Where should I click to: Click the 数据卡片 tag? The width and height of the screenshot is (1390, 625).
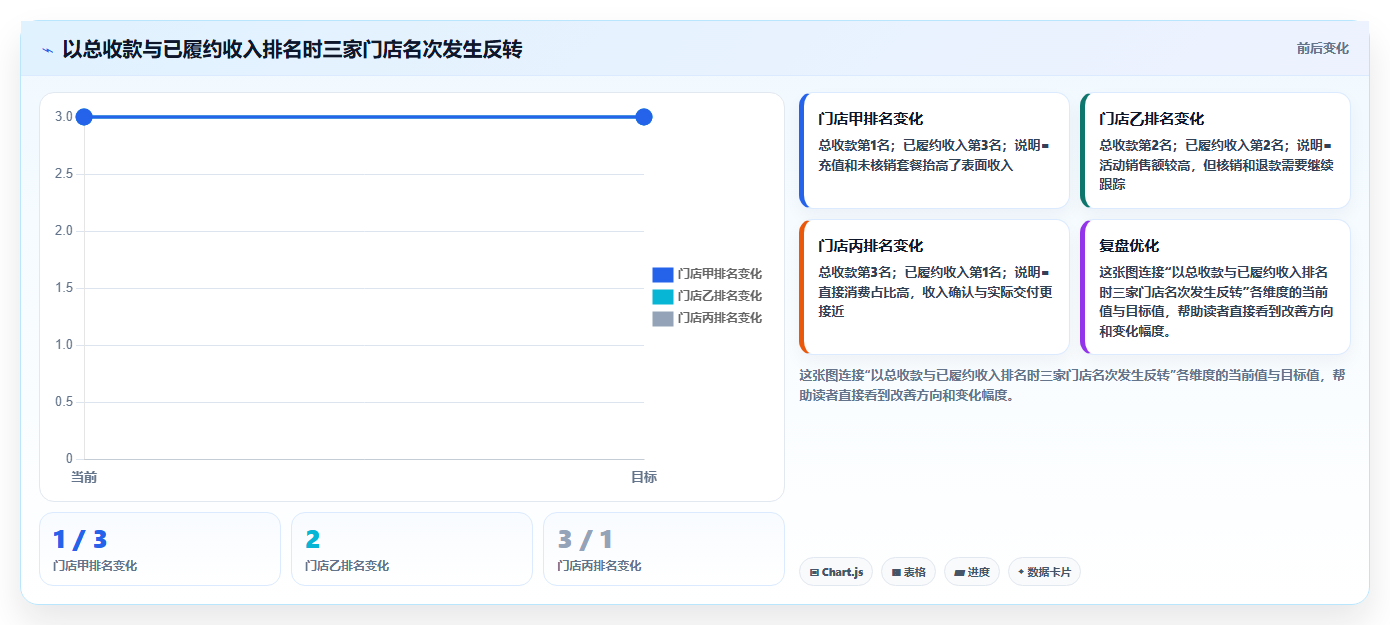[1044, 572]
